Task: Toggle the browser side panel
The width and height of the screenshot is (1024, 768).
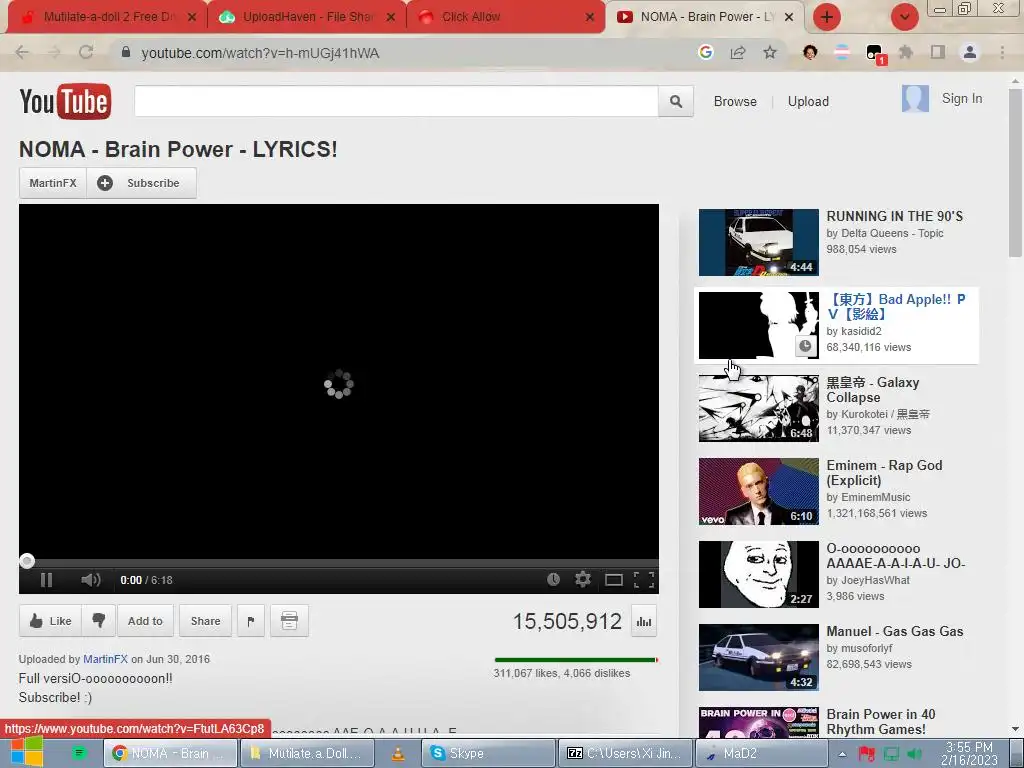Action: point(938,52)
